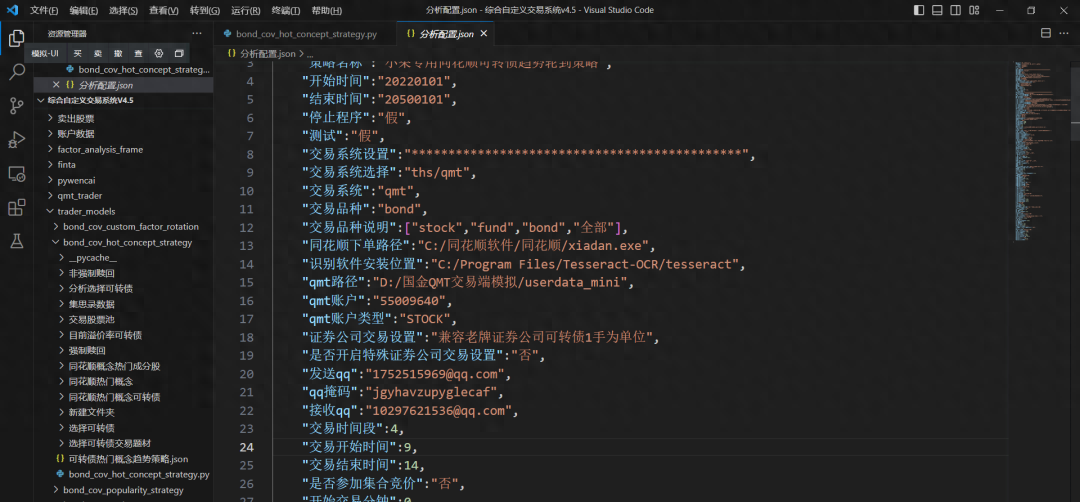This screenshot has width=1080, height=502.
Task: Click window-stack icon on floating toolbar
Action: pos(179,54)
